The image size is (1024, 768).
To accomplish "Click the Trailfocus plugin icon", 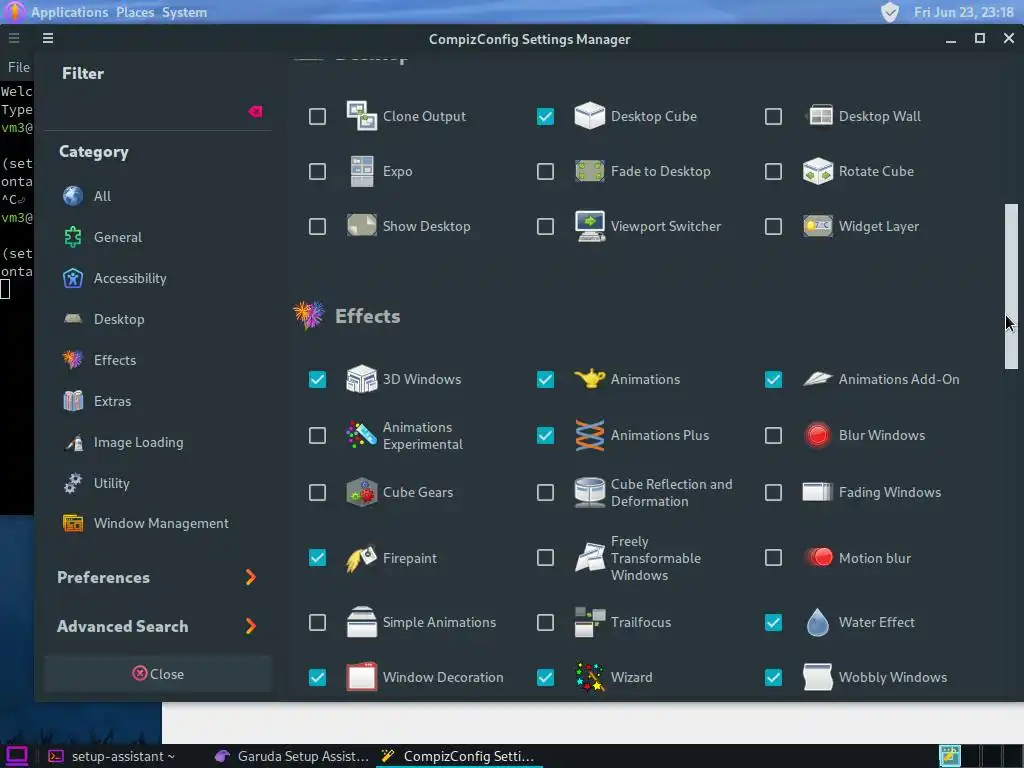I will point(589,622).
